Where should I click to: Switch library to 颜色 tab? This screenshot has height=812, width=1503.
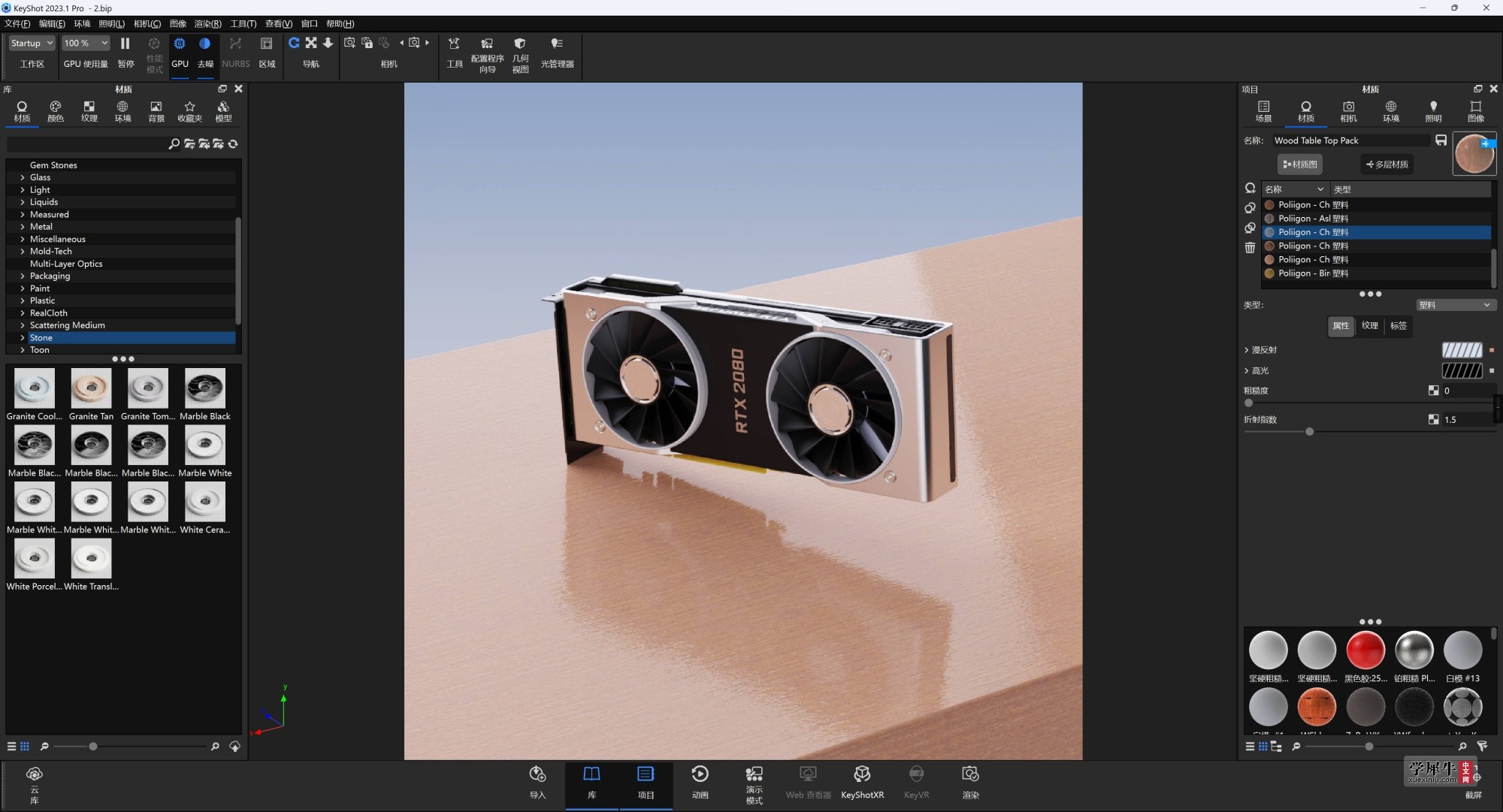pos(56,111)
